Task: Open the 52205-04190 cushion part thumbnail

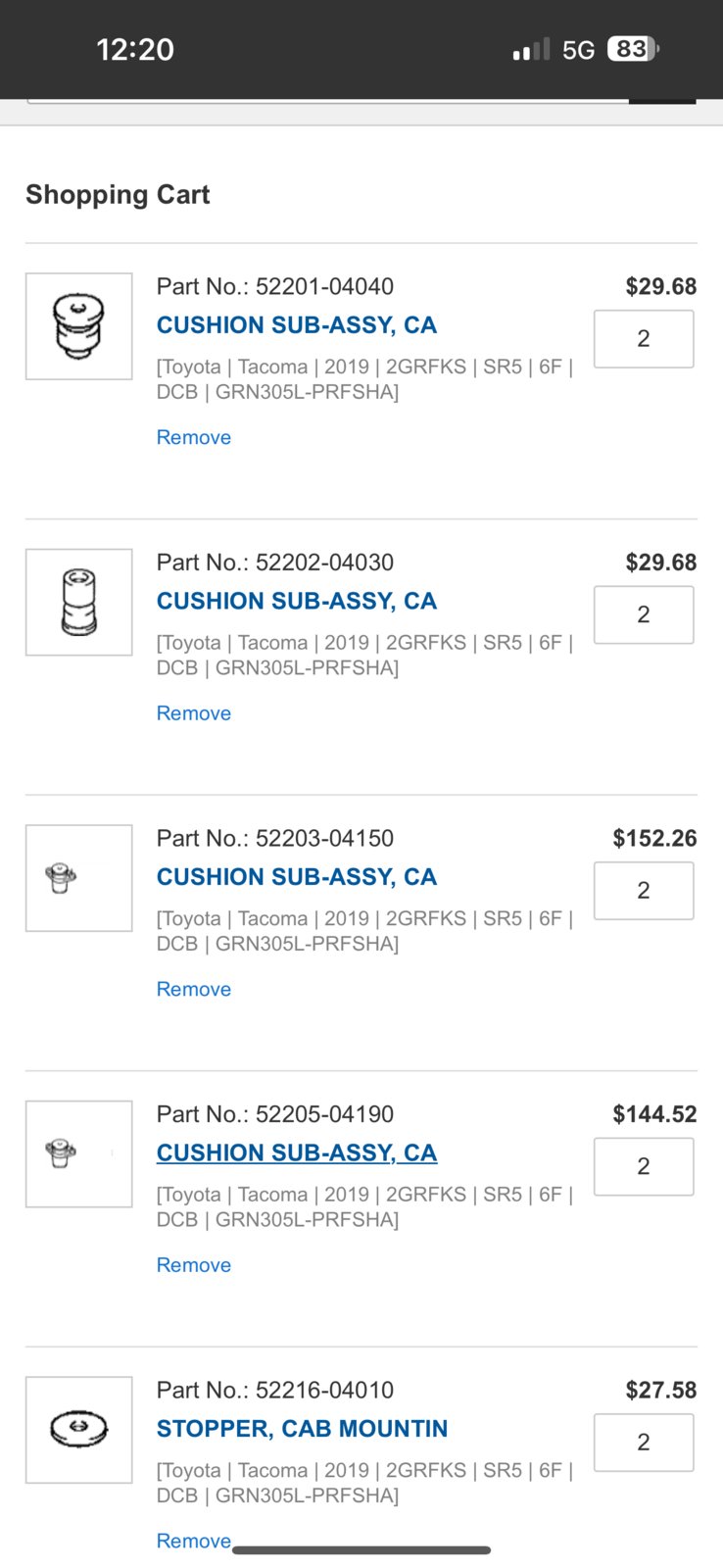Action: (78, 1153)
